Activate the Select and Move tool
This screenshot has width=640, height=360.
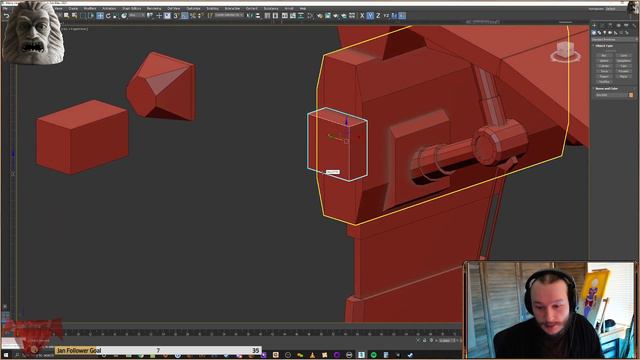(100, 16)
